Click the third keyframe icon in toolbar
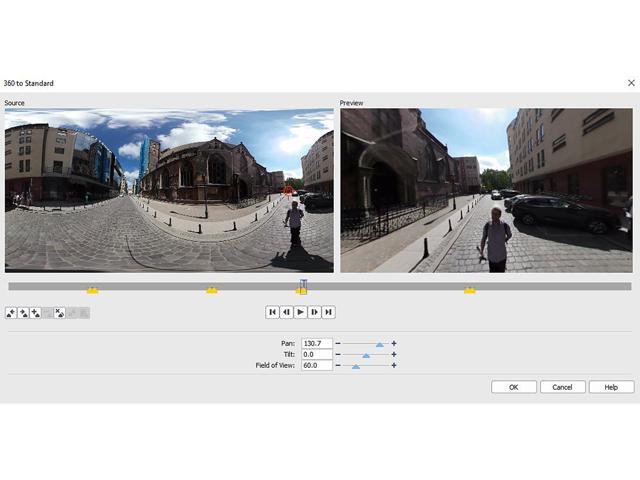Viewport: 640px width, 480px height. coord(35,313)
